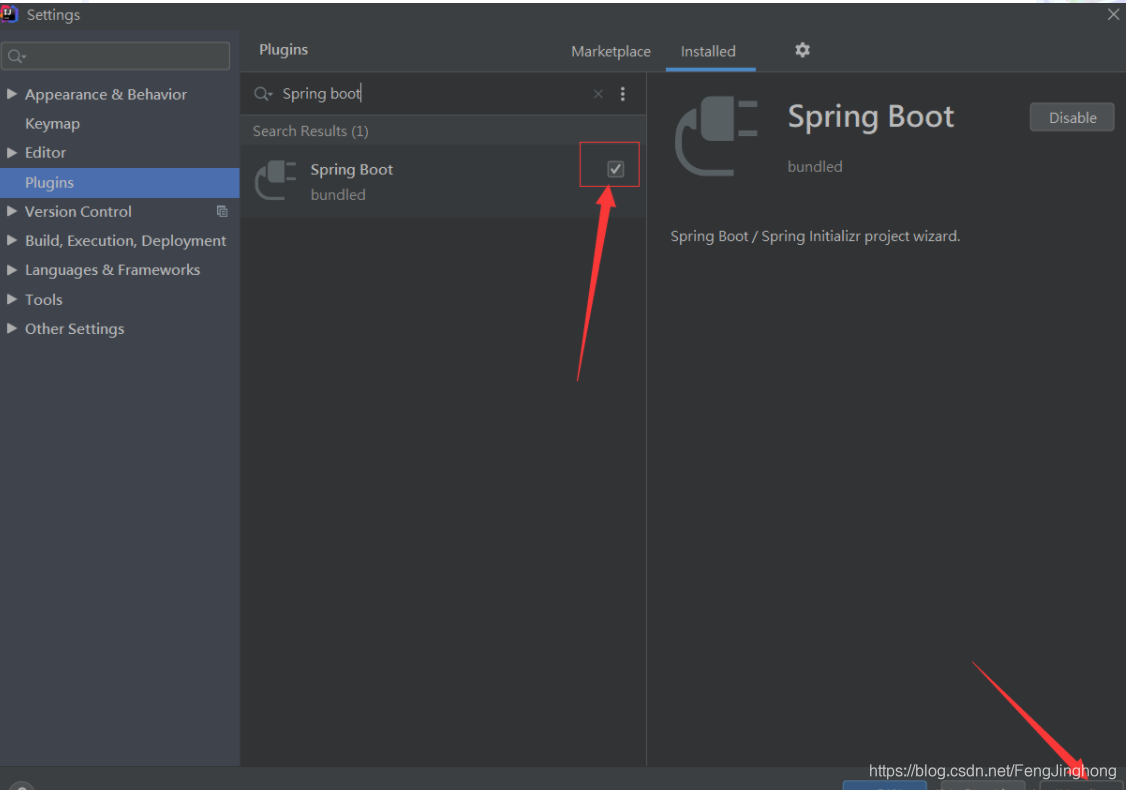Switch to the Marketplace tab

point(611,52)
